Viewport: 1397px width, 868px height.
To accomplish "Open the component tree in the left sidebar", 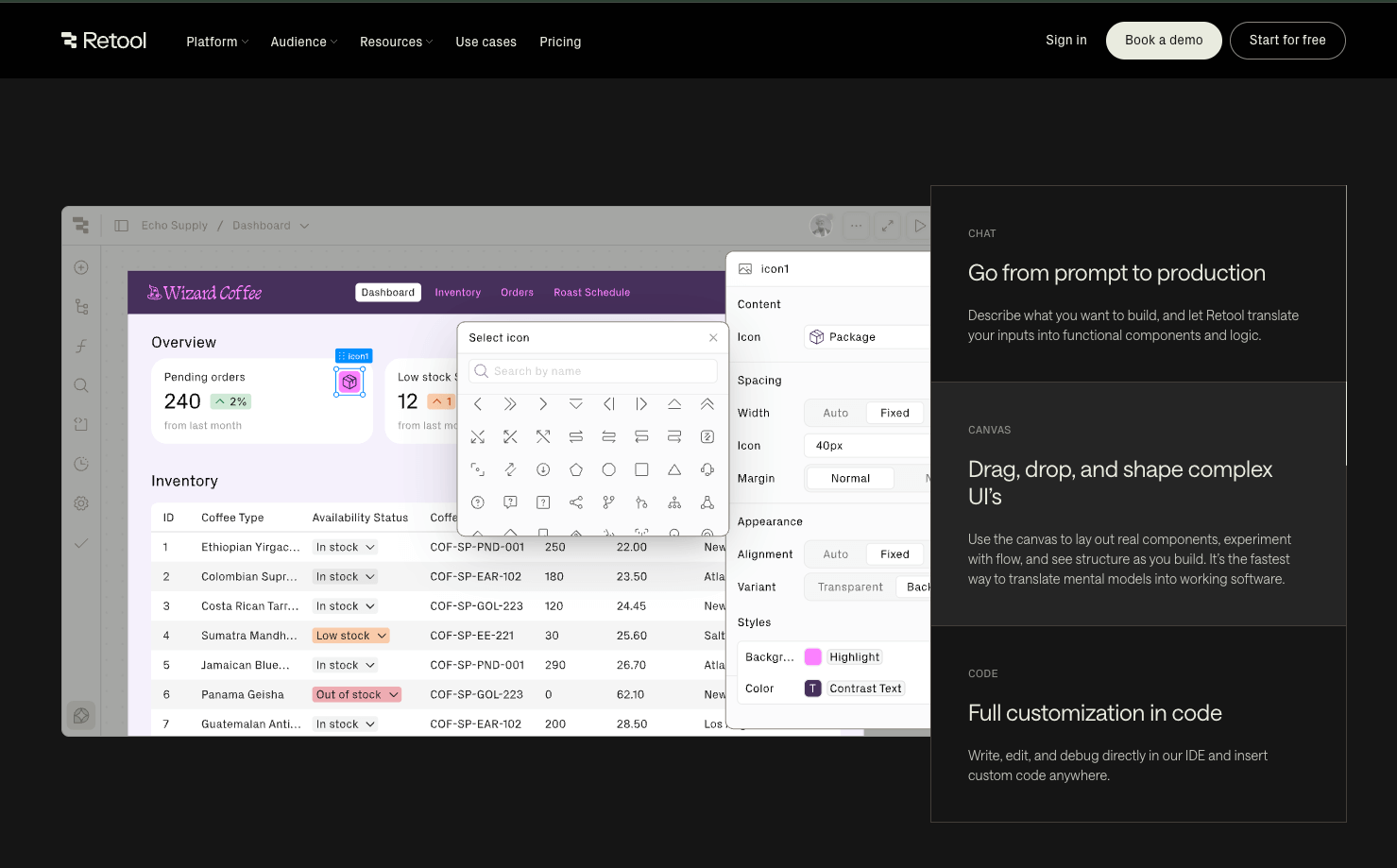I will (x=81, y=306).
